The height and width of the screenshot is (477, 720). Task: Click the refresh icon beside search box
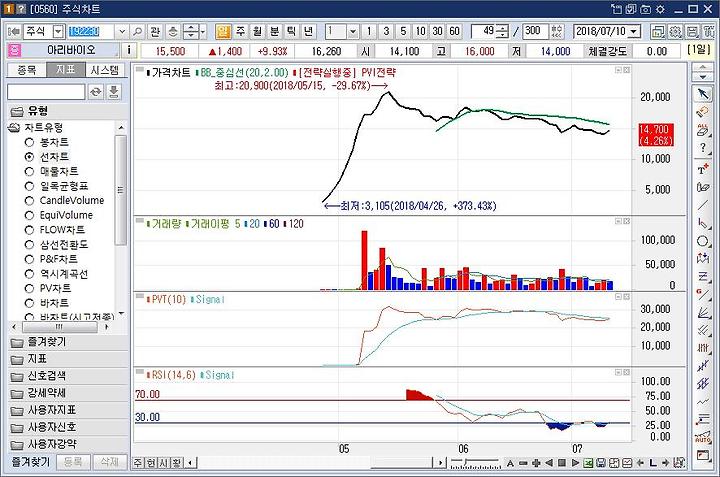point(96,92)
